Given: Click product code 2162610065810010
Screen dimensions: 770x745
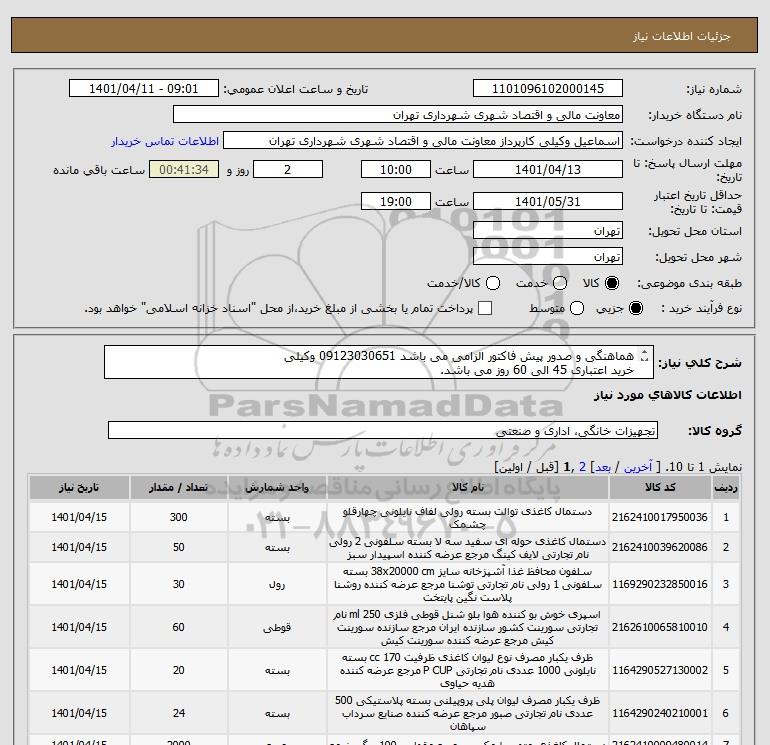Looking at the screenshot, I should (x=660, y=627).
